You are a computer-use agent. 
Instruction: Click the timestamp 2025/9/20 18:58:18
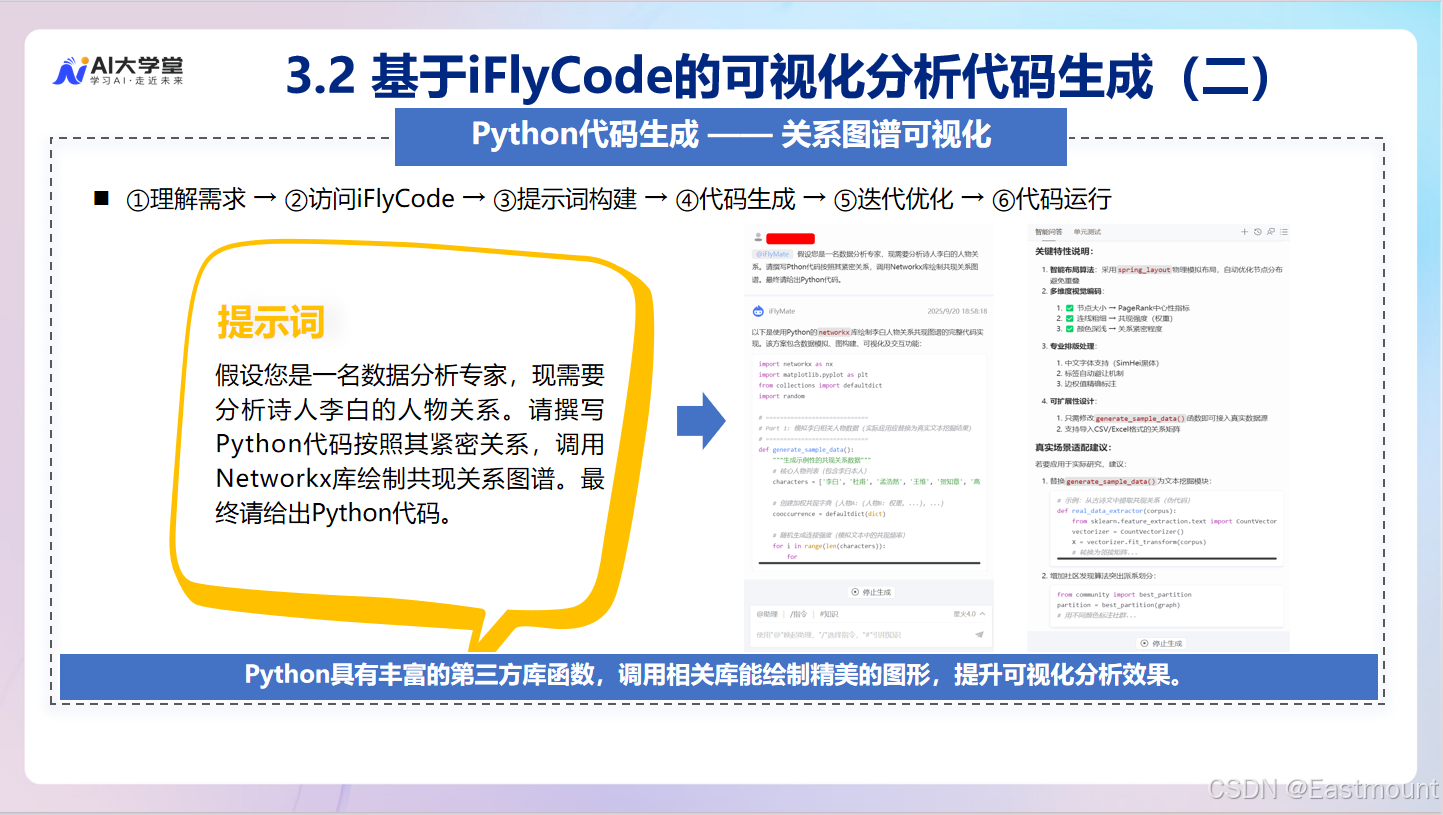click(x=957, y=312)
